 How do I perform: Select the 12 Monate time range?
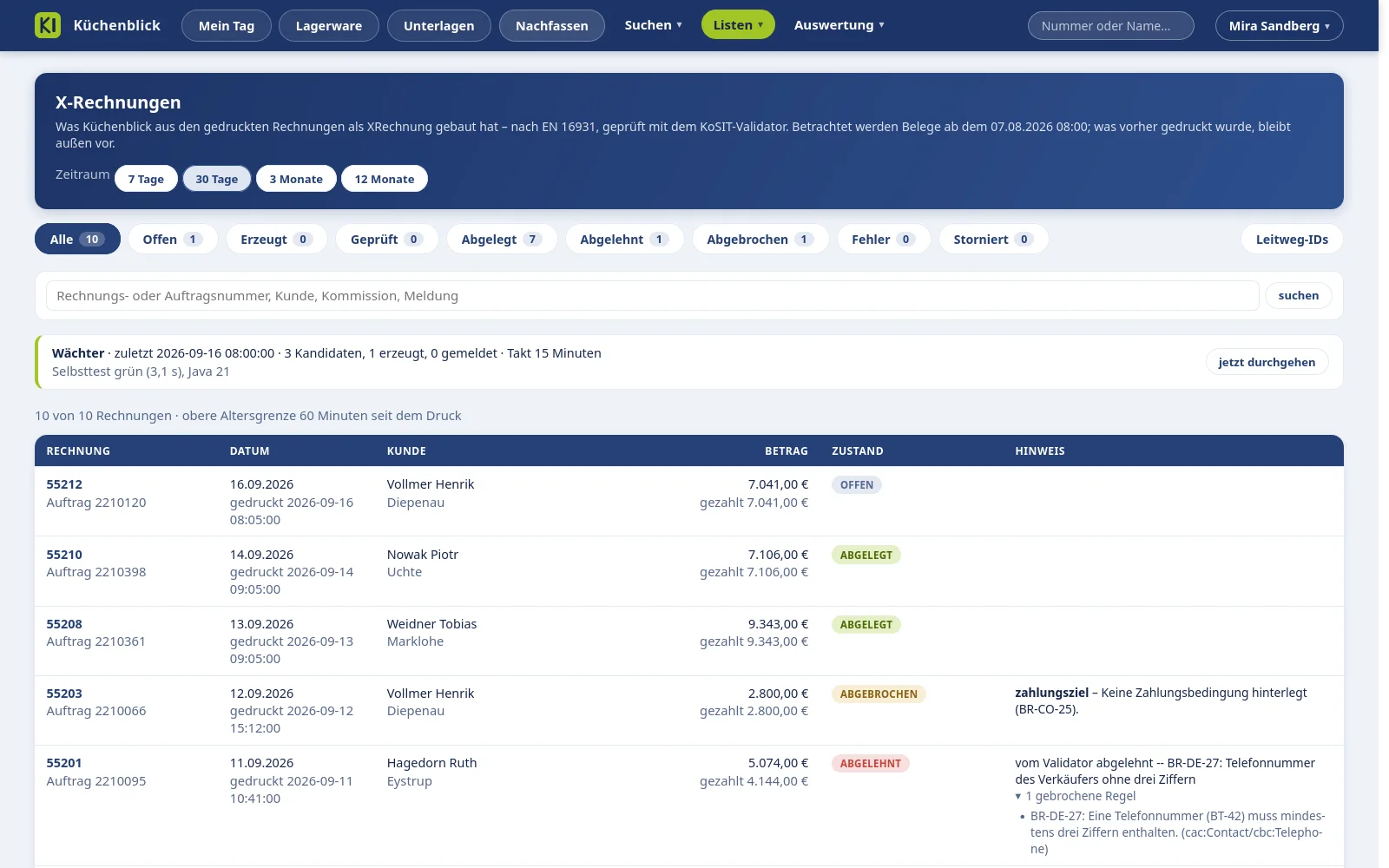pos(385,179)
